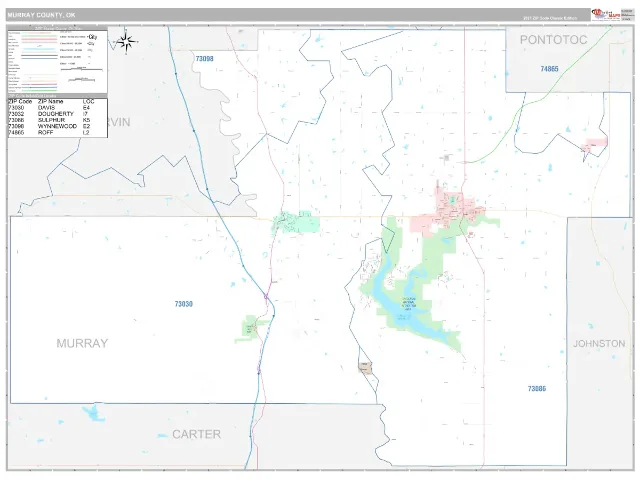640x480 pixels.
Task: Click location code I7 in the table
Action: tap(85, 114)
